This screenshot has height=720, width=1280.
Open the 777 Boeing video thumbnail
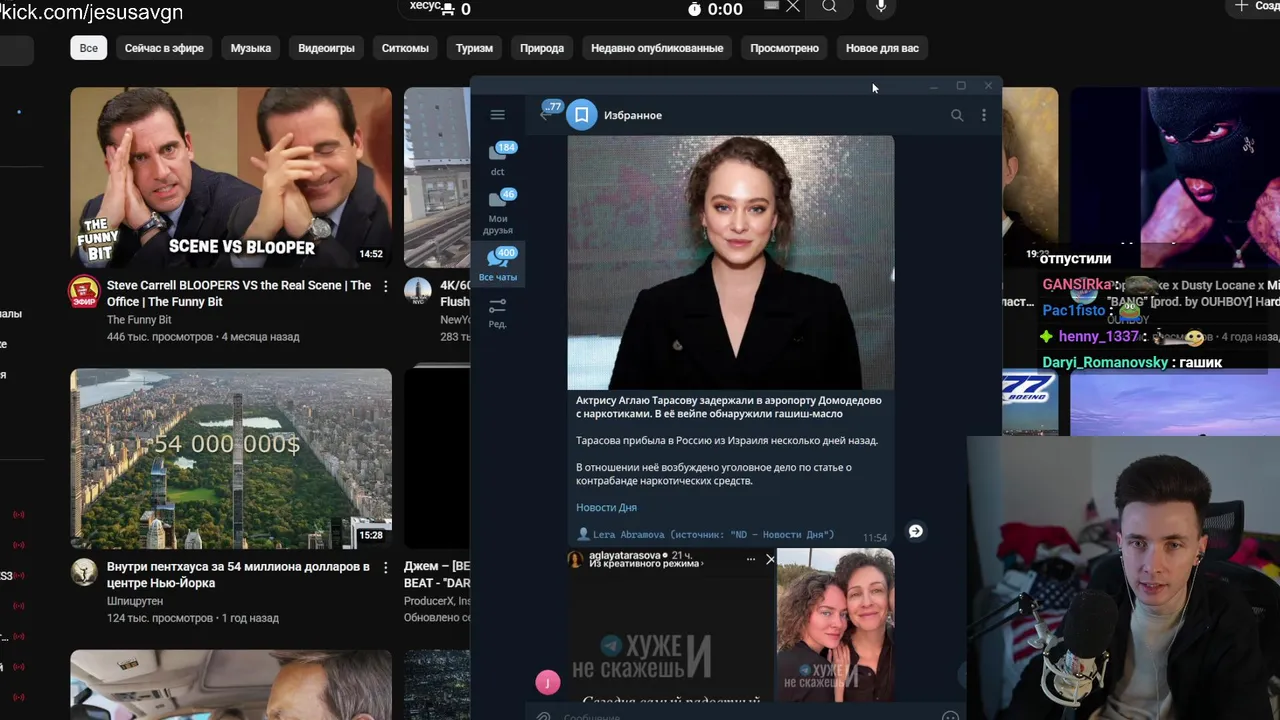(x=1031, y=403)
